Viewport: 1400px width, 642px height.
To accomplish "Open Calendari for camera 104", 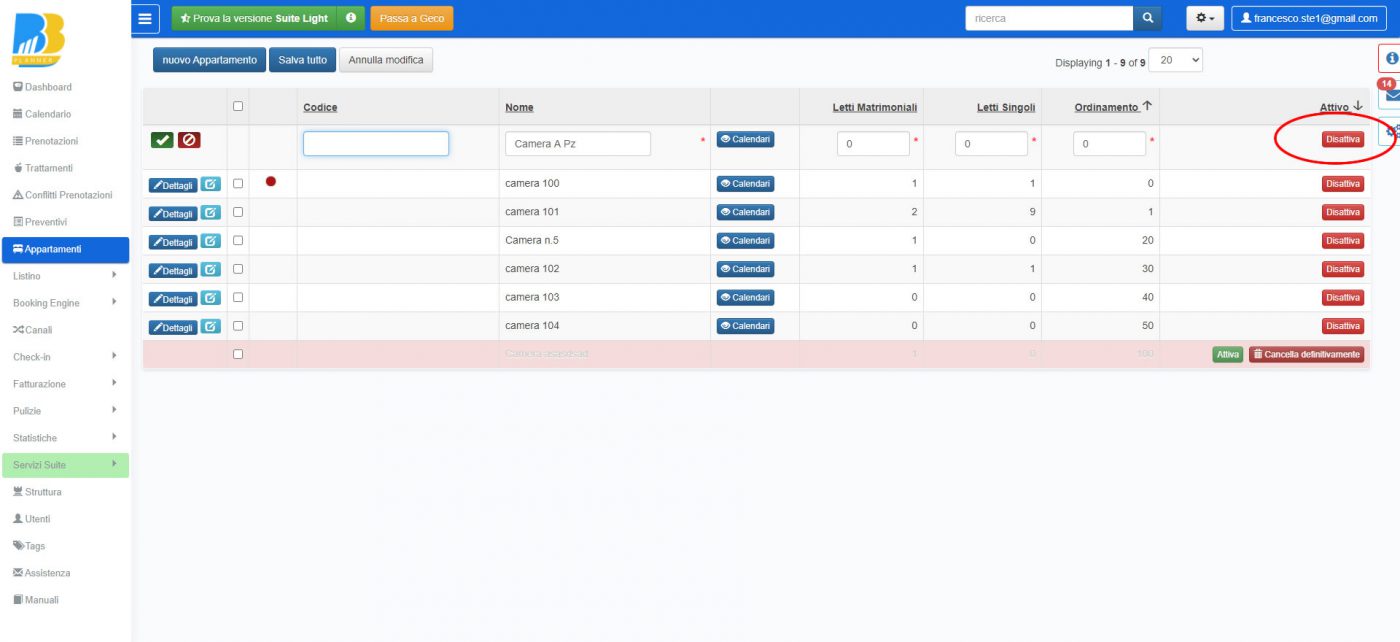I will [745, 326].
